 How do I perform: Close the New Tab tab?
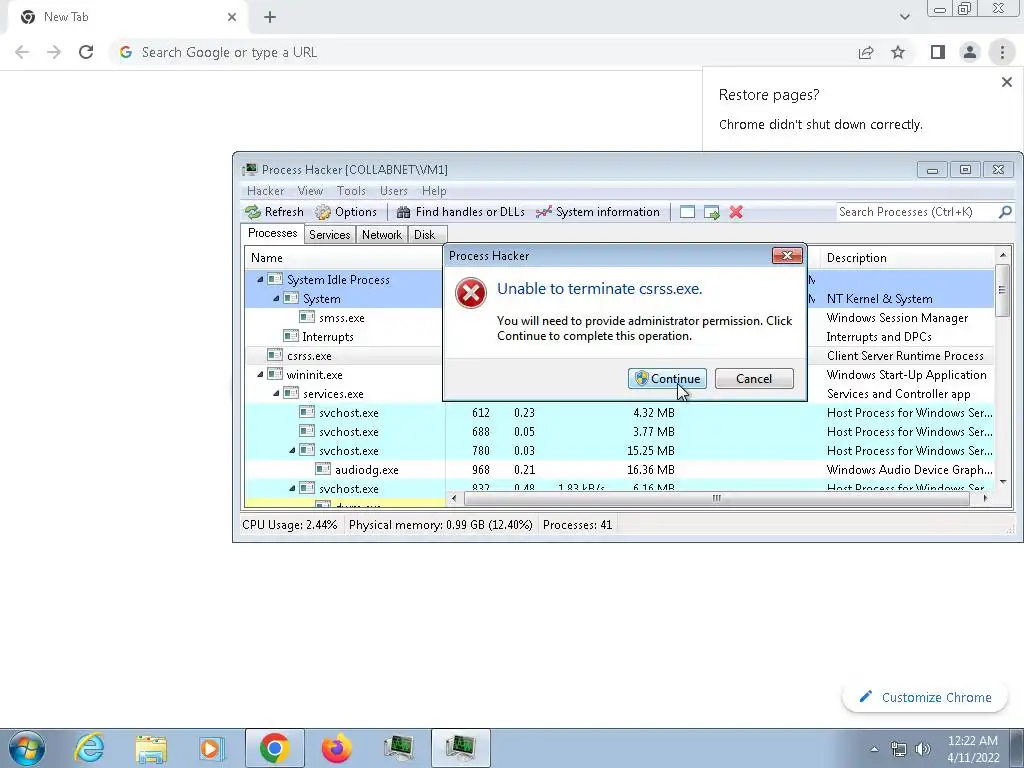coord(232,17)
